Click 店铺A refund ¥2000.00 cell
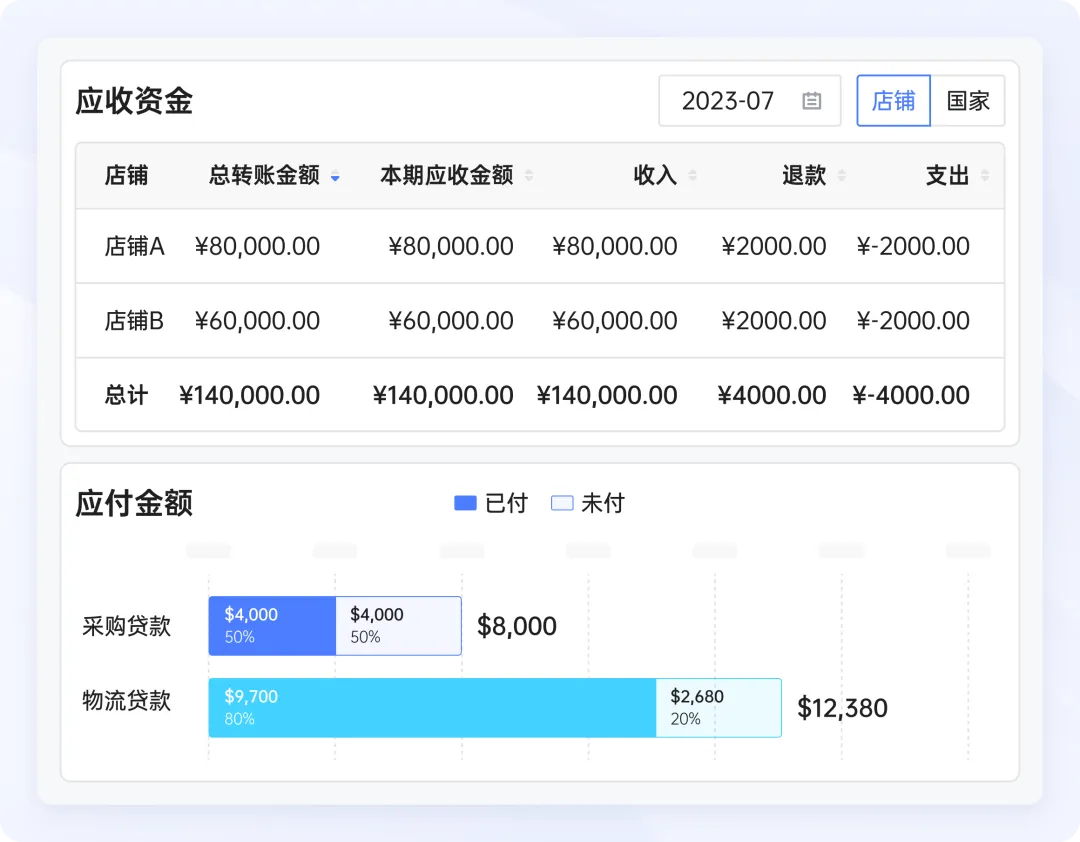The height and width of the screenshot is (842, 1080). tap(773, 246)
